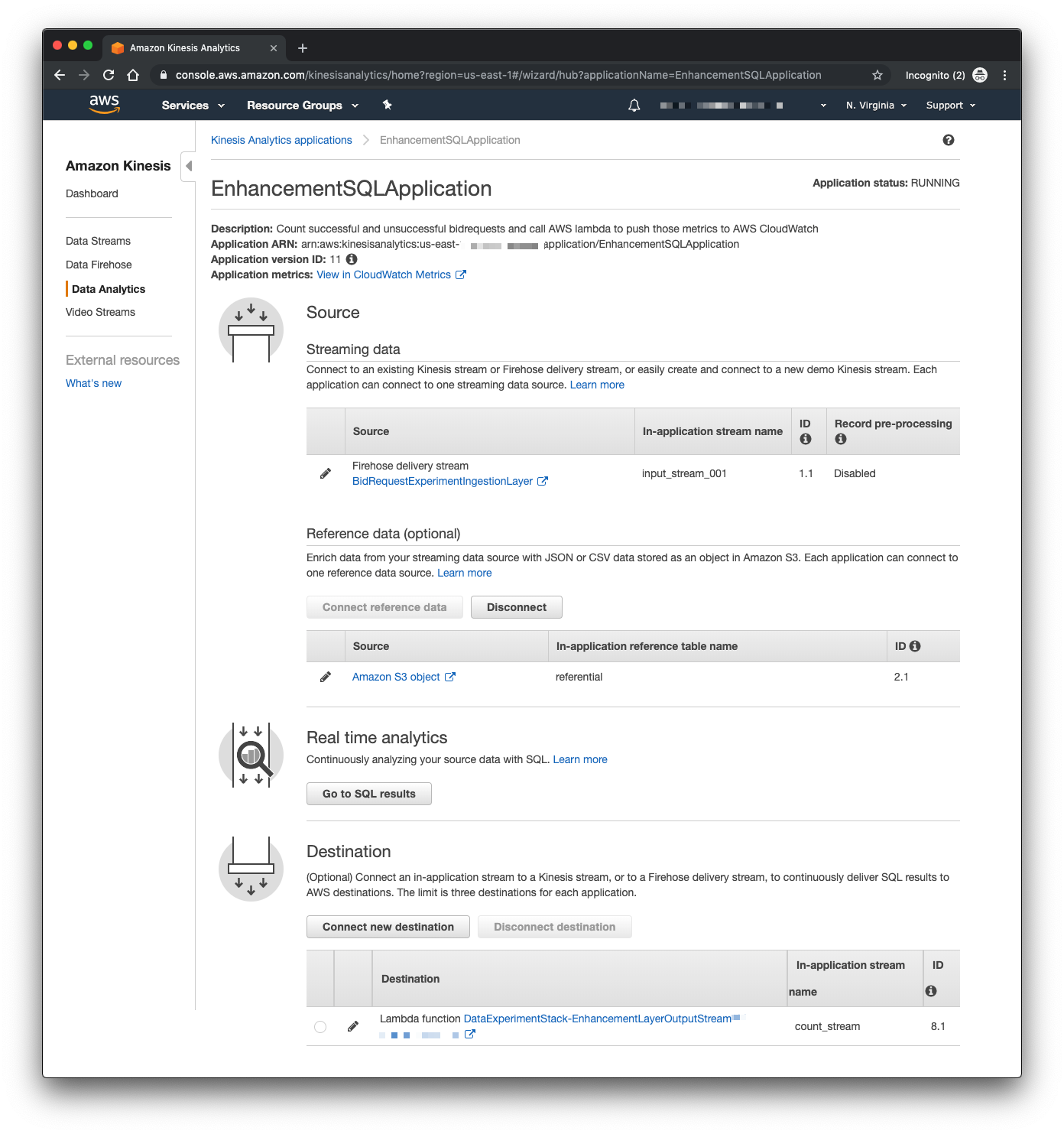Open the N. Virginia region dropdown

pyautogui.click(x=876, y=106)
